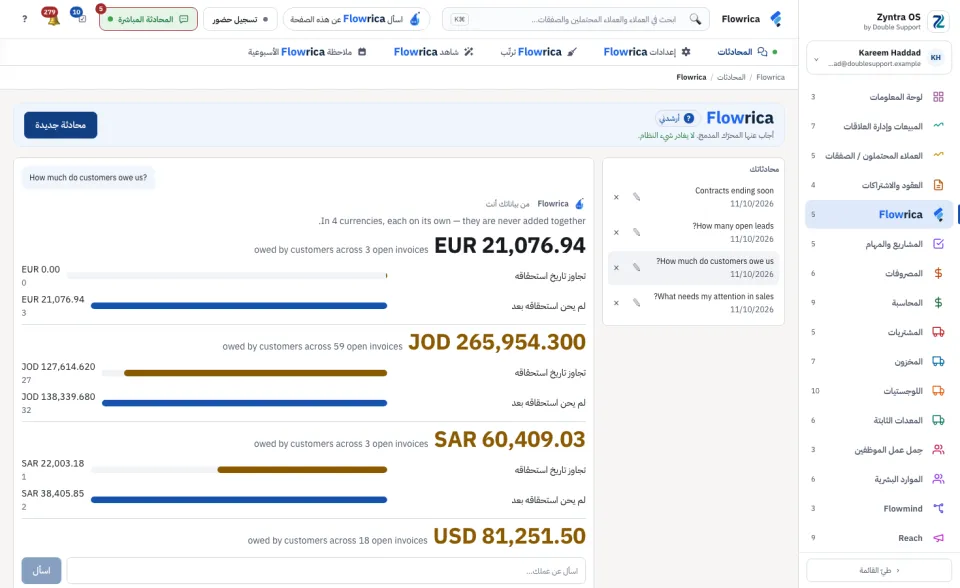Open the Zyntra OS logo icon

937,21
